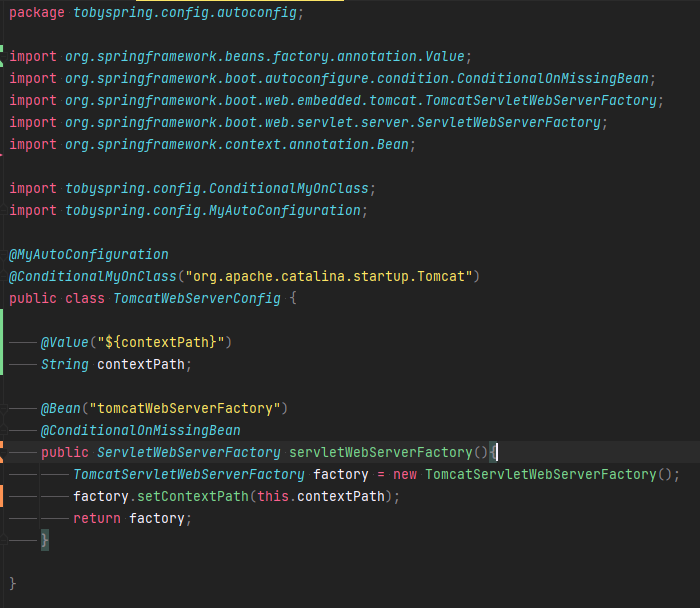
Task: Click import 'tobyspring.config.ConditionalMyOnClass'
Action: click(217, 188)
